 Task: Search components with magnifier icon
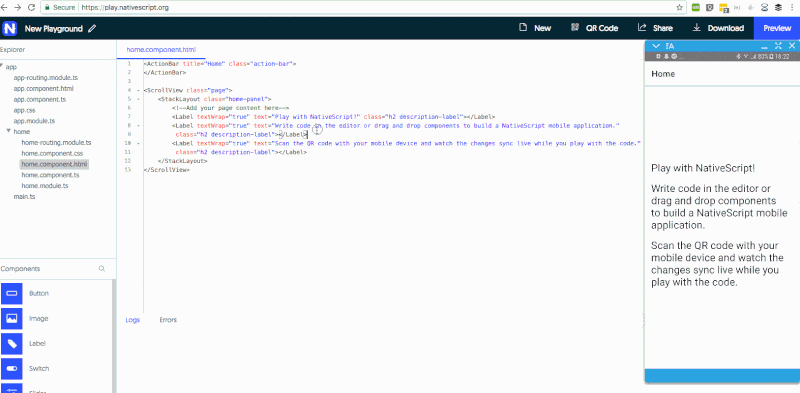(102, 268)
